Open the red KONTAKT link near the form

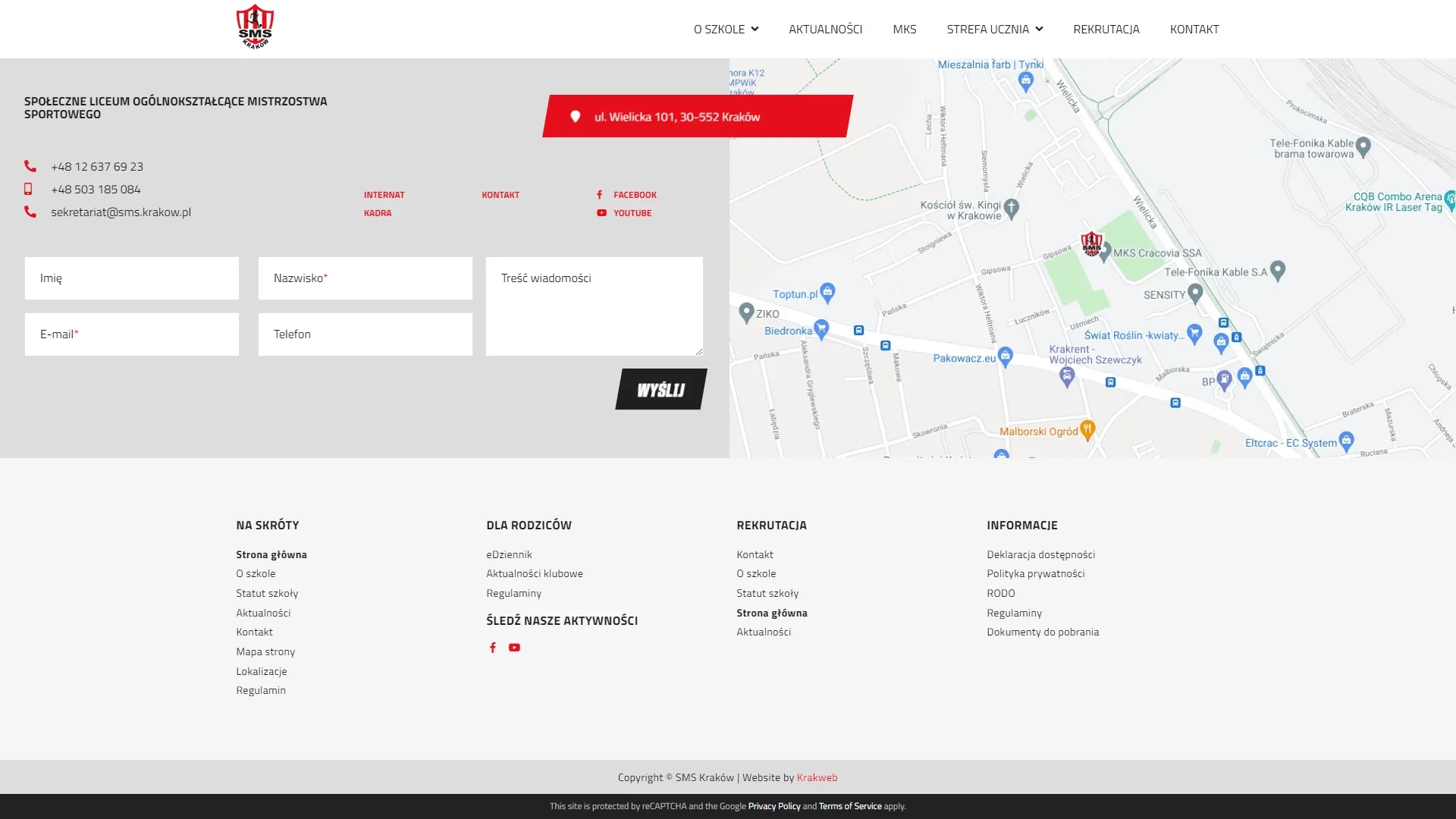[500, 195]
